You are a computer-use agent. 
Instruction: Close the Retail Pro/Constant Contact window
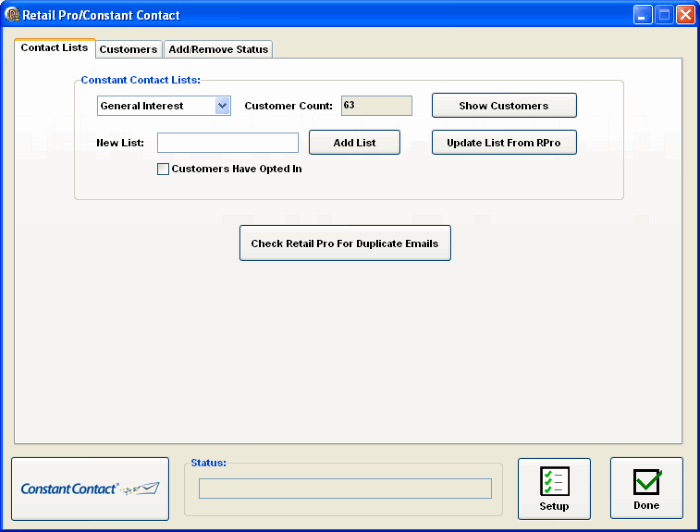(685, 15)
